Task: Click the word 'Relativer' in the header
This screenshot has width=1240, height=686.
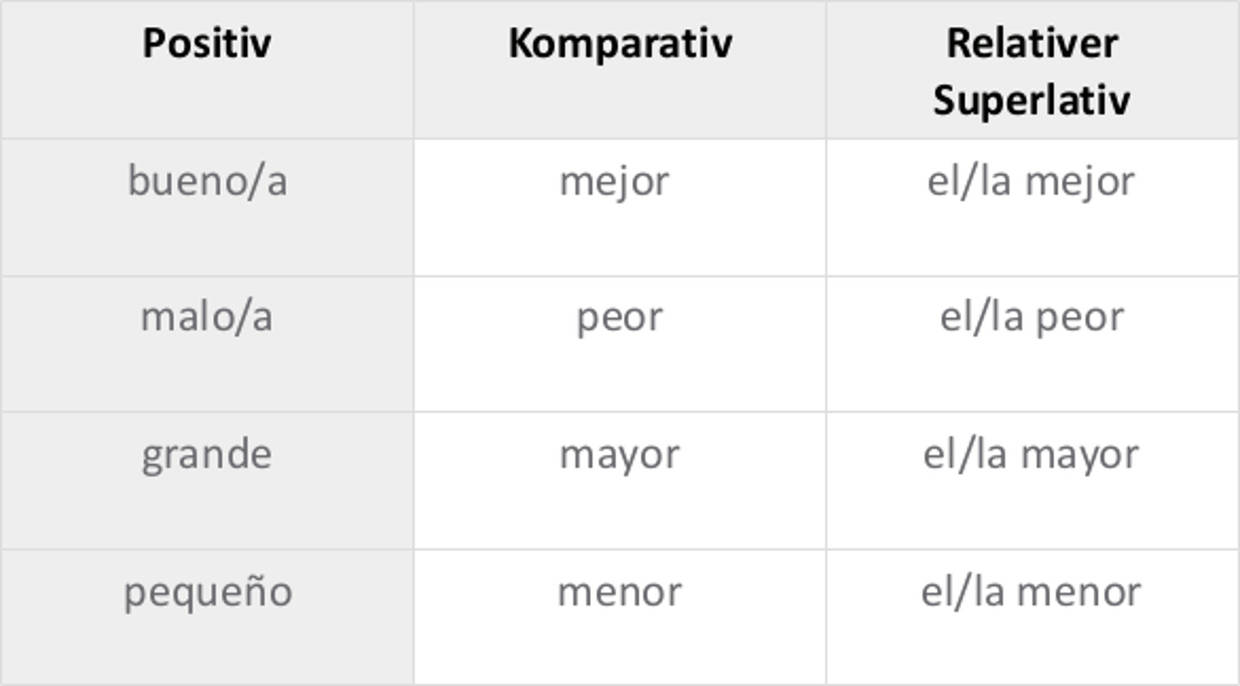Action: tap(1031, 43)
